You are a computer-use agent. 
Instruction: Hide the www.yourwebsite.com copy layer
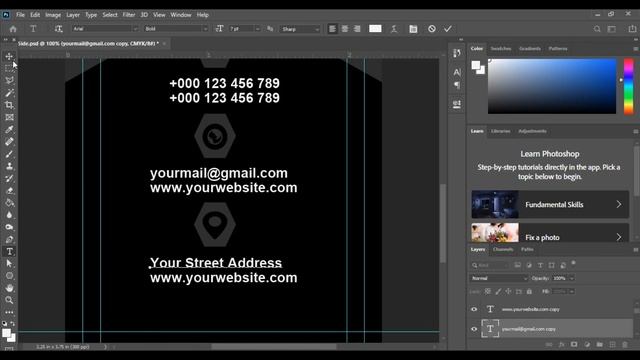click(x=474, y=309)
